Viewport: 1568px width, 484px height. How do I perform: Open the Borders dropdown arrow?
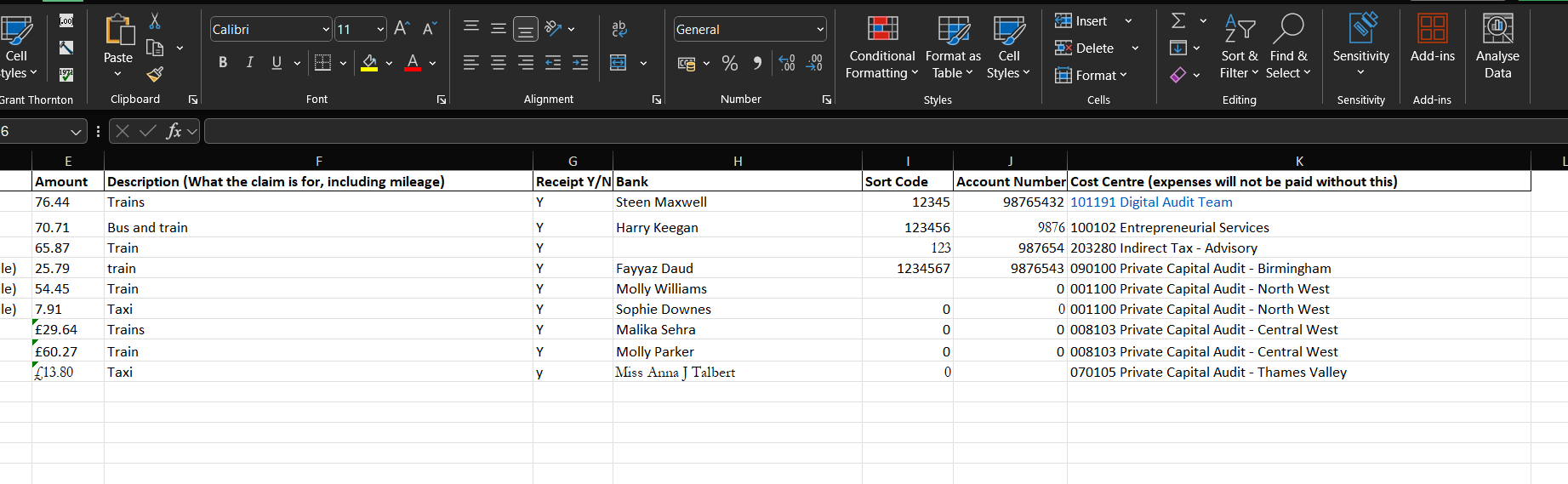pos(343,63)
